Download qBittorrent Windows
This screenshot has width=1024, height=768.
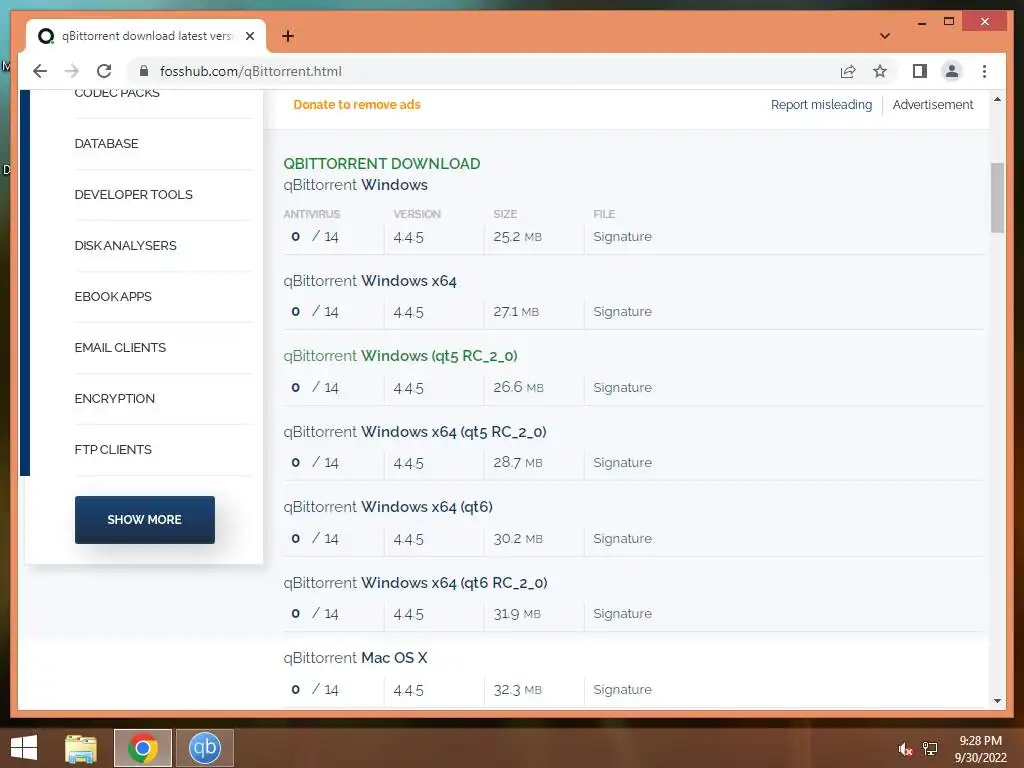pyautogui.click(x=355, y=185)
